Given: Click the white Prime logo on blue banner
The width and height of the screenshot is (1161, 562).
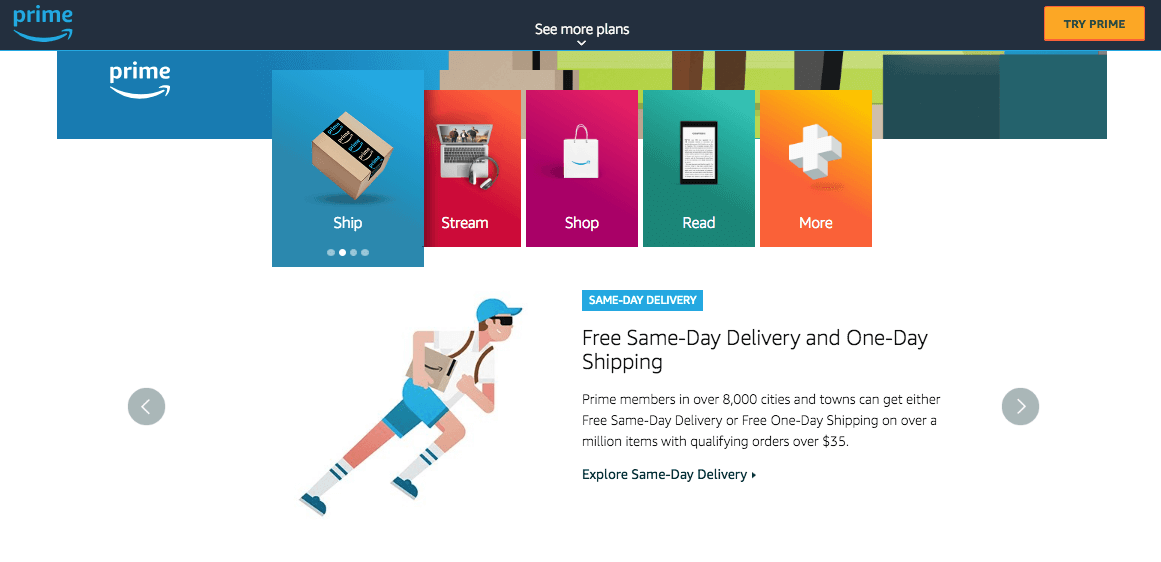Looking at the screenshot, I should click(x=140, y=81).
